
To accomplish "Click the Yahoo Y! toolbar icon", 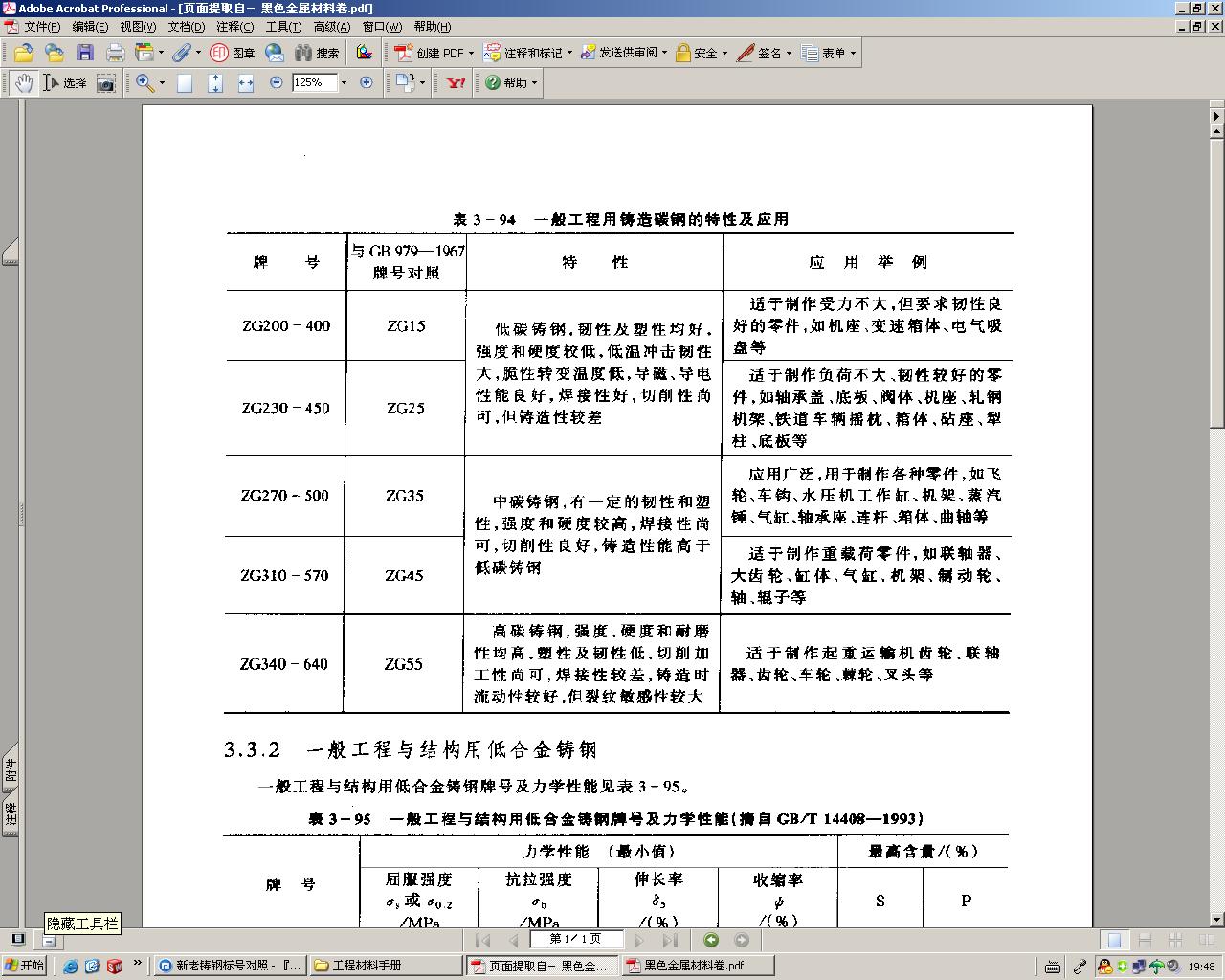I will 457,82.
